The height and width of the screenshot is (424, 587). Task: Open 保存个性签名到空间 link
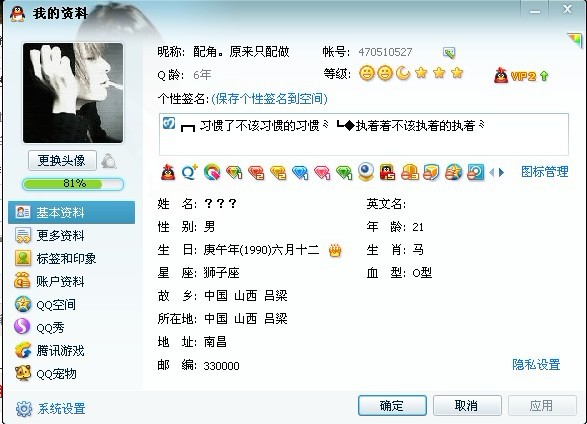269,99
